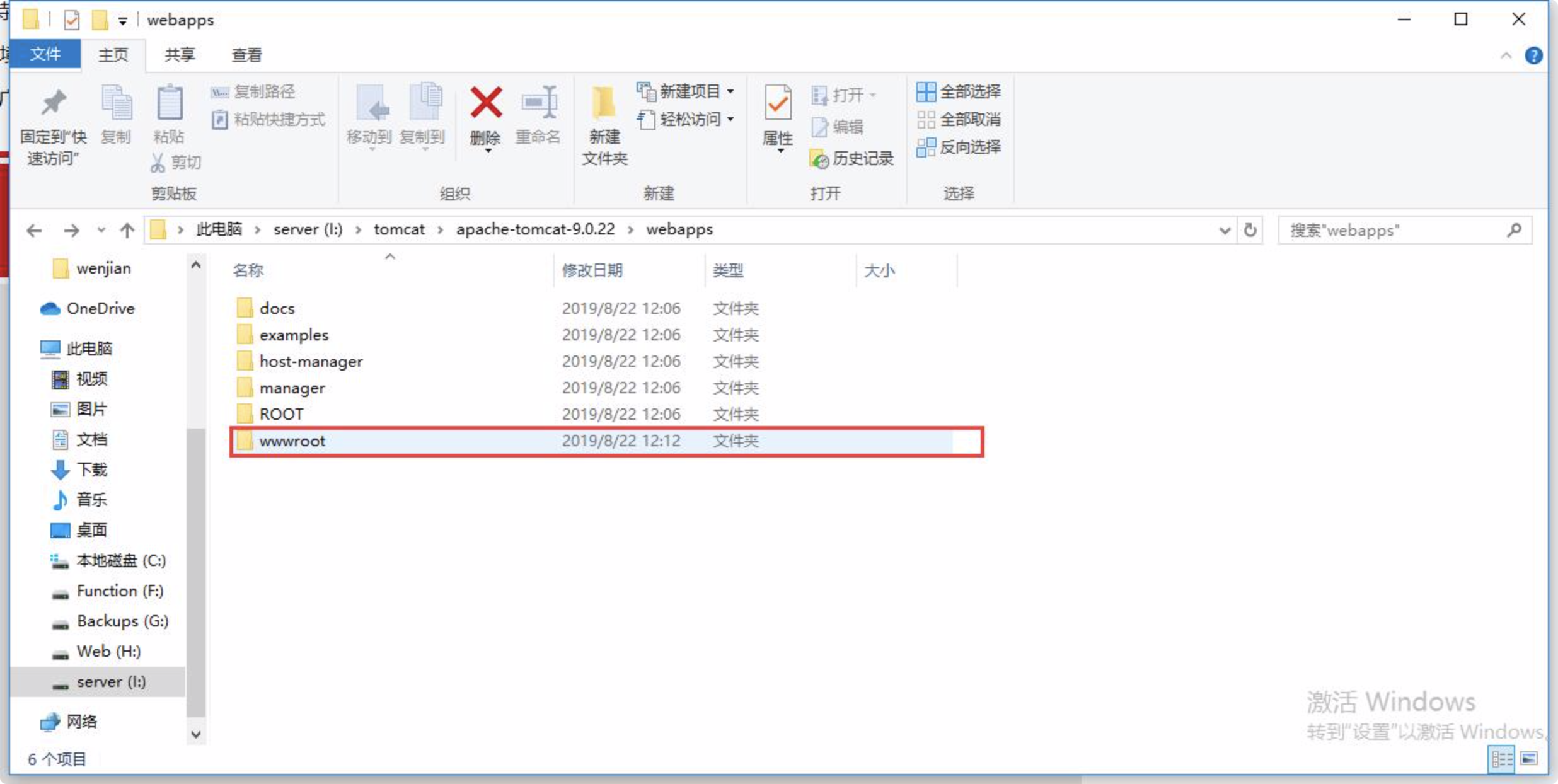Open the 下载 (Downloads) folder
Viewport: 1558px width, 784px height.
(x=79, y=470)
